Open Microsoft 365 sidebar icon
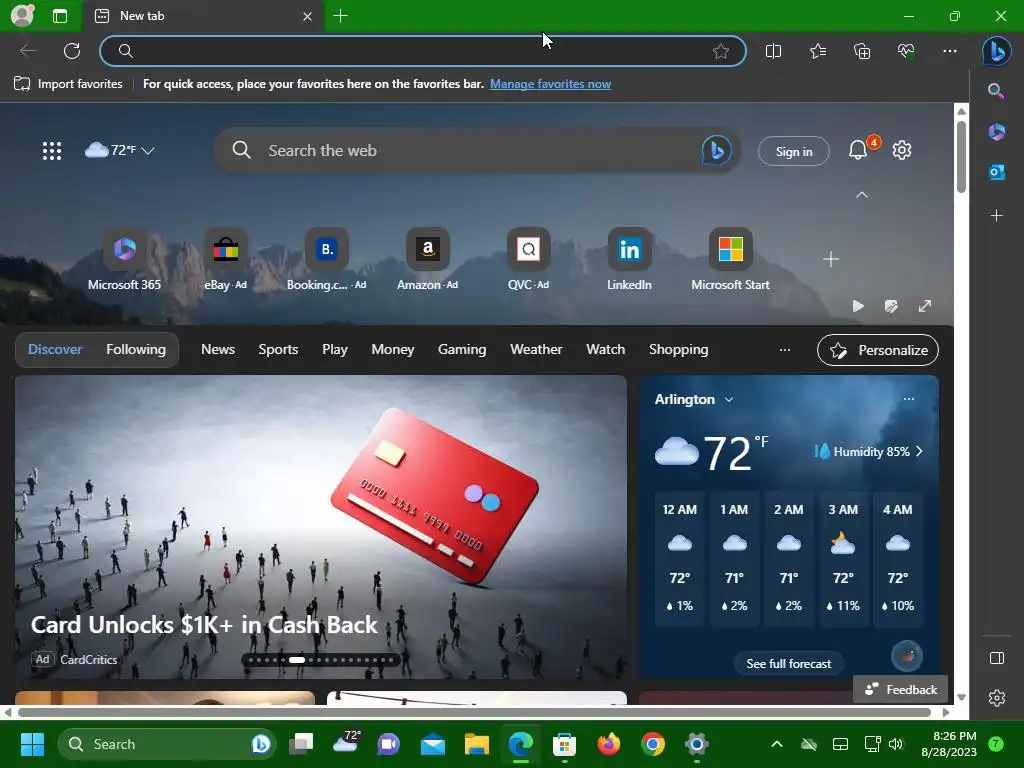The image size is (1024, 768). (x=996, y=131)
